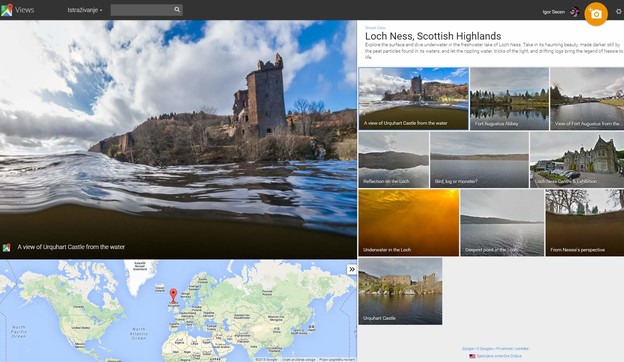The image size is (624, 362).
Task: Click the Google Maps Views logo
Action: tap(18, 10)
